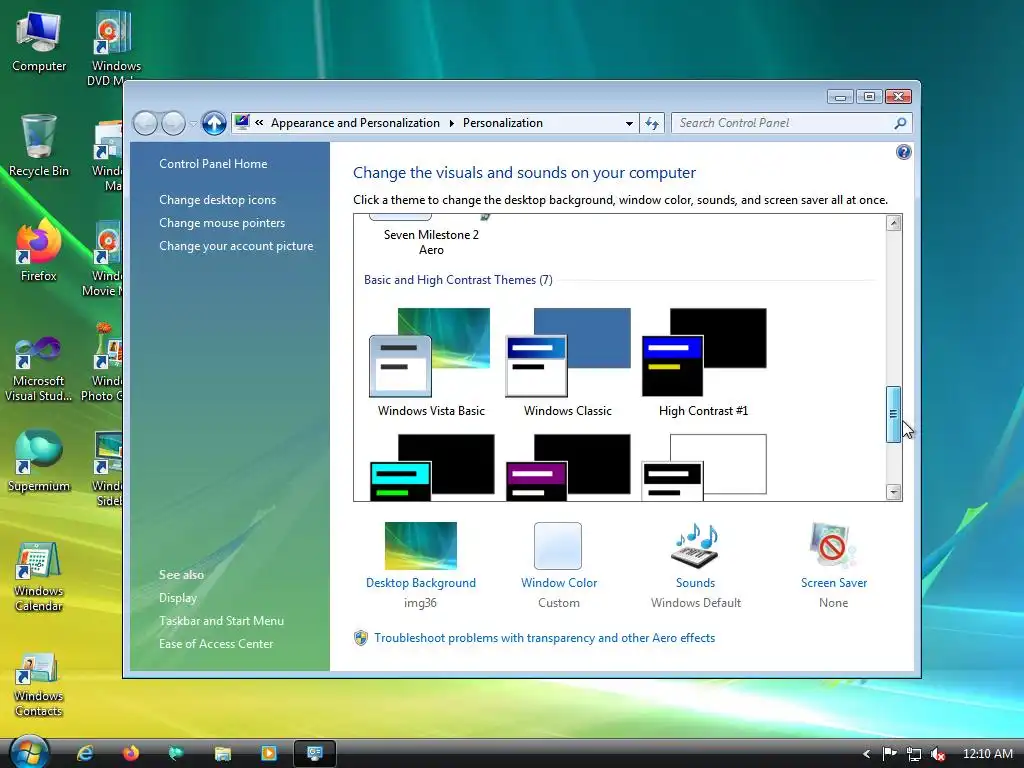Select the cyan high contrast theme thumbnail

431,467
